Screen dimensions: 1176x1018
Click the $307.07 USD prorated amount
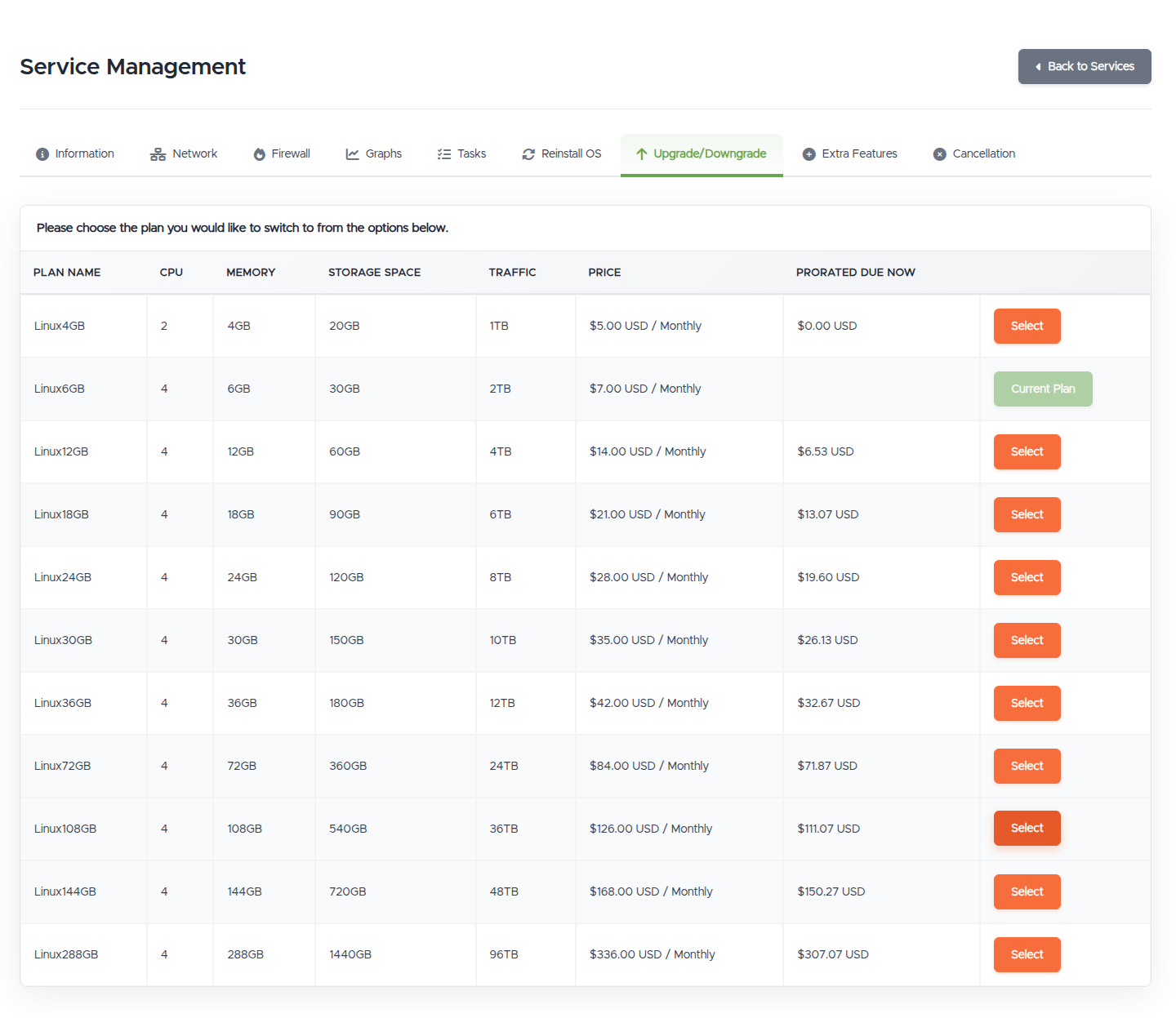point(833,955)
